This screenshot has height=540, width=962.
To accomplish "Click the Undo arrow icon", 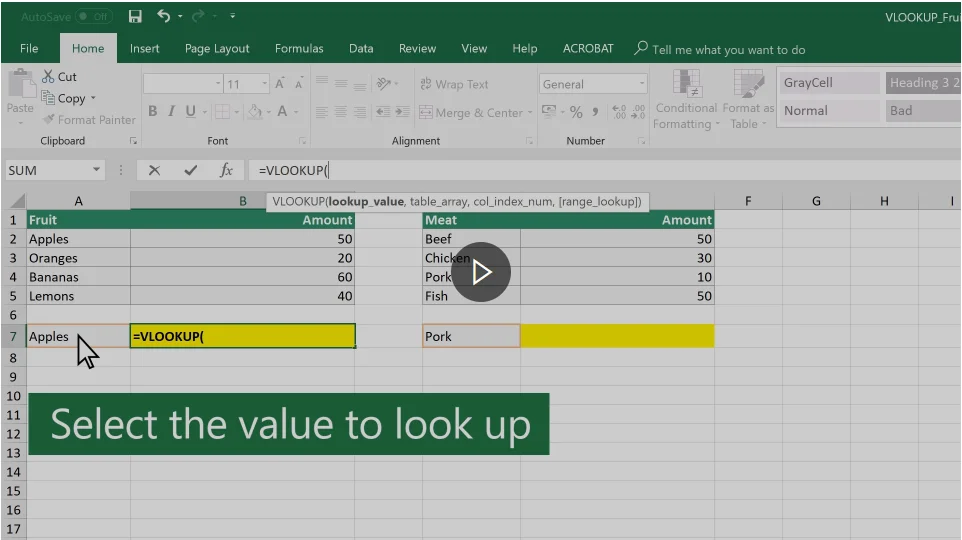I will tap(163, 16).
